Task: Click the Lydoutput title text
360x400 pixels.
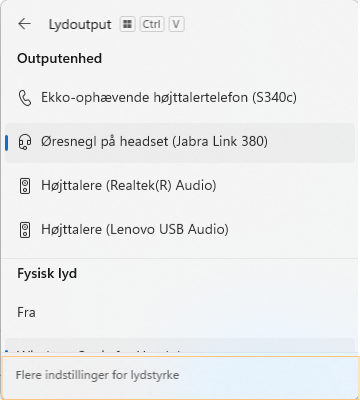Action: [80, 25]
